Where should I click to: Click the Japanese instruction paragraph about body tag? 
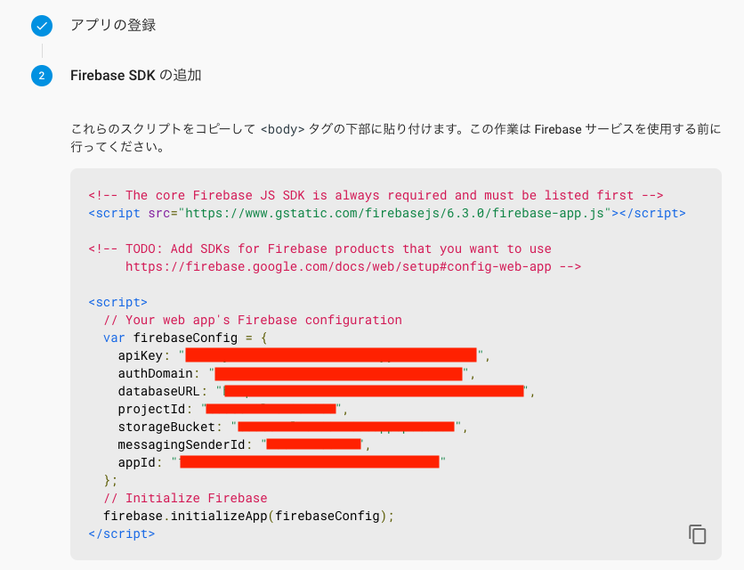click(x=396, y=138)
